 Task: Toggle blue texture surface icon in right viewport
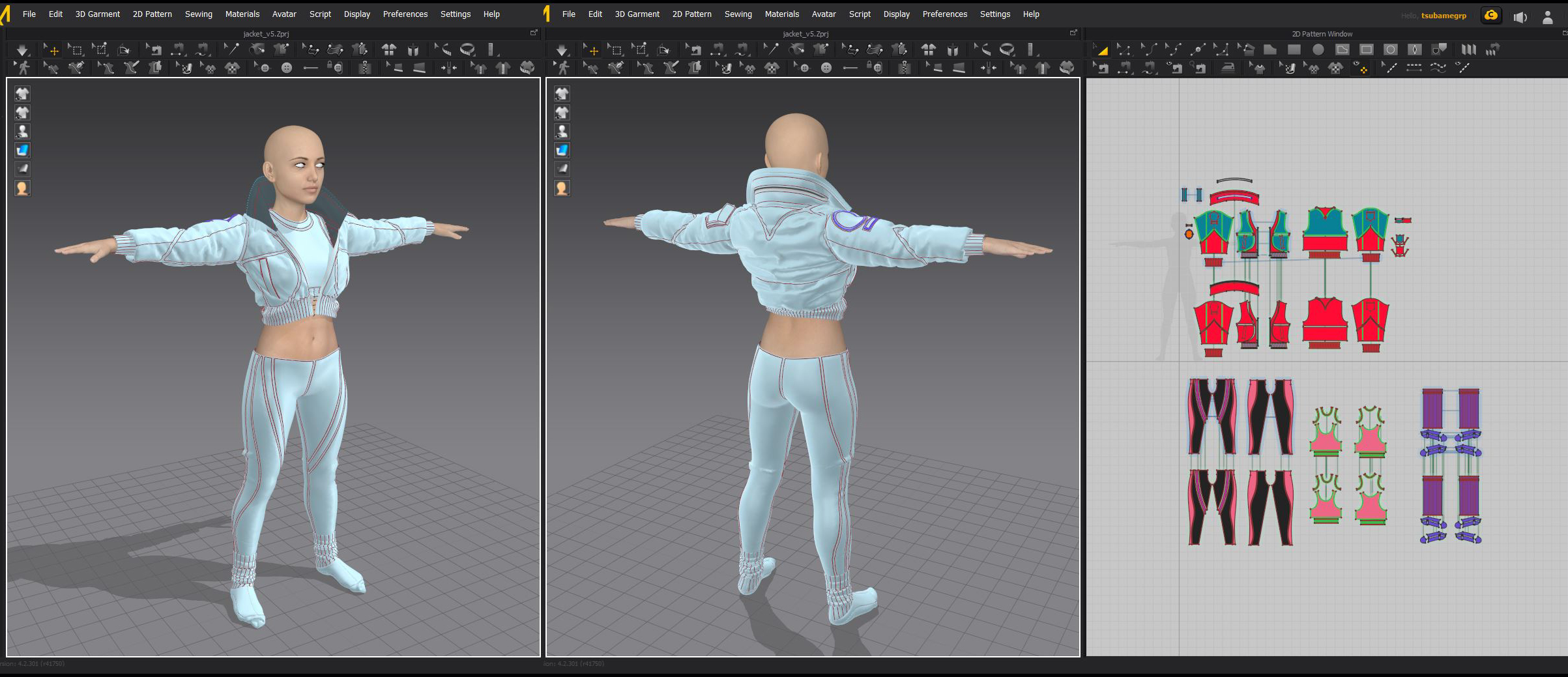(562, 150)
